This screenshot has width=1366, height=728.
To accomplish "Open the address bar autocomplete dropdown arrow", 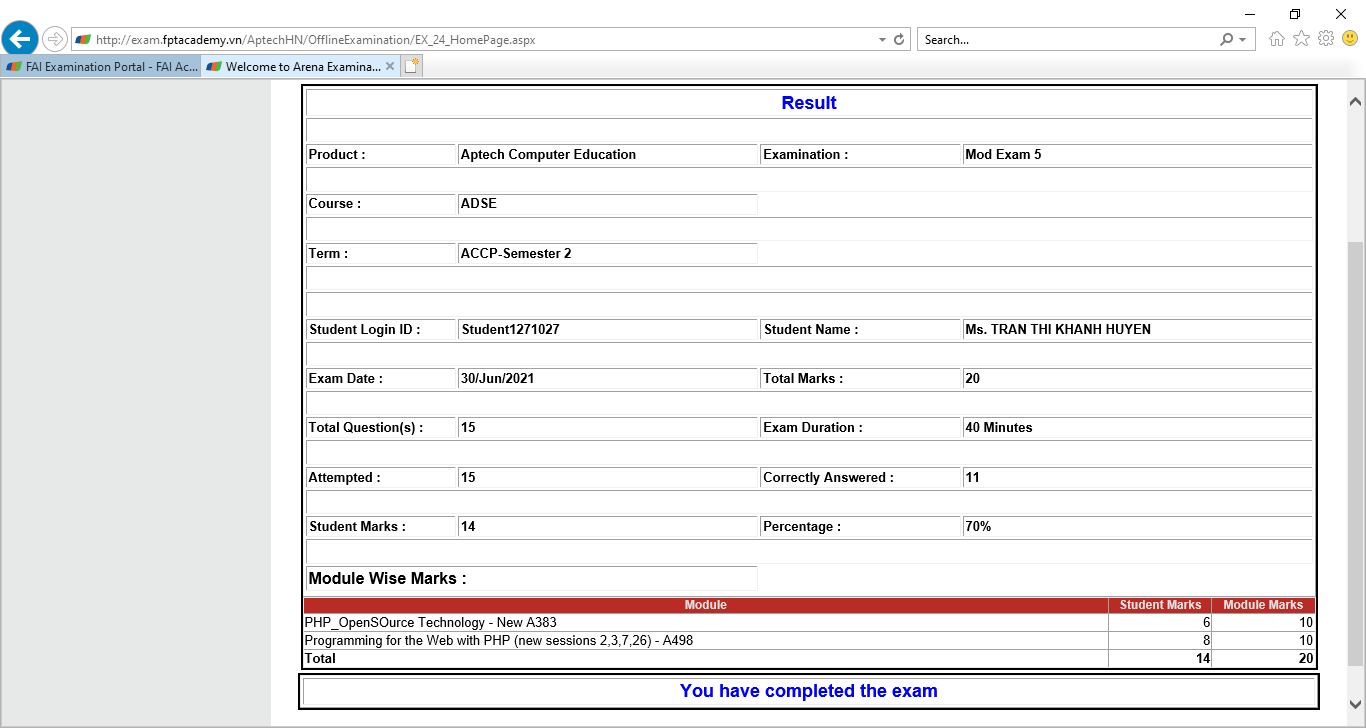I will pos(882,40).
